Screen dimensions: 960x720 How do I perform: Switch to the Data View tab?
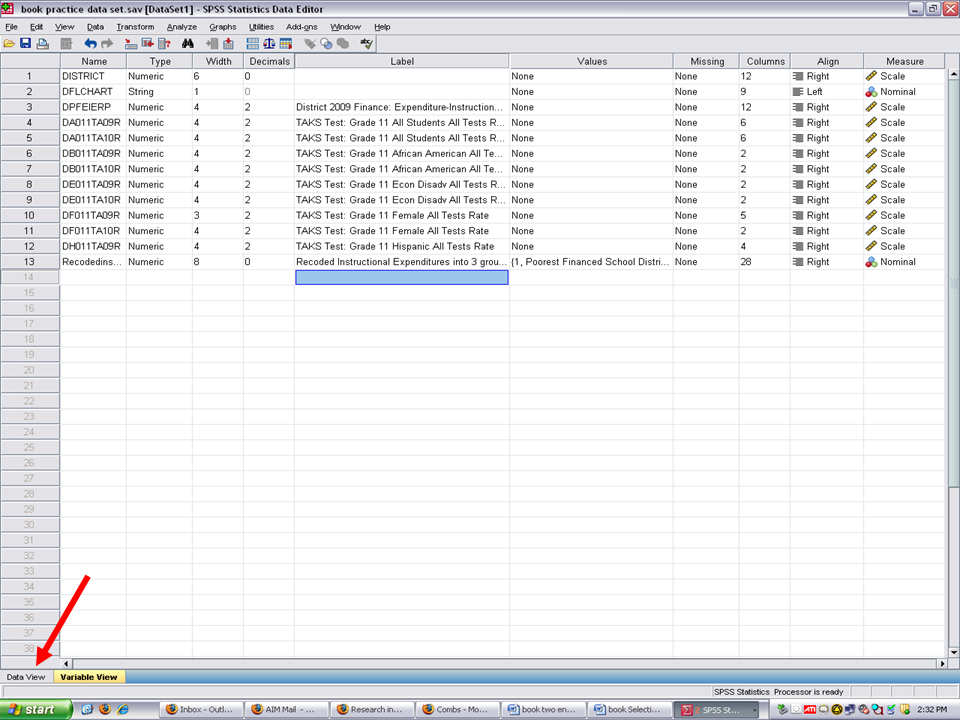click(26, 677)
